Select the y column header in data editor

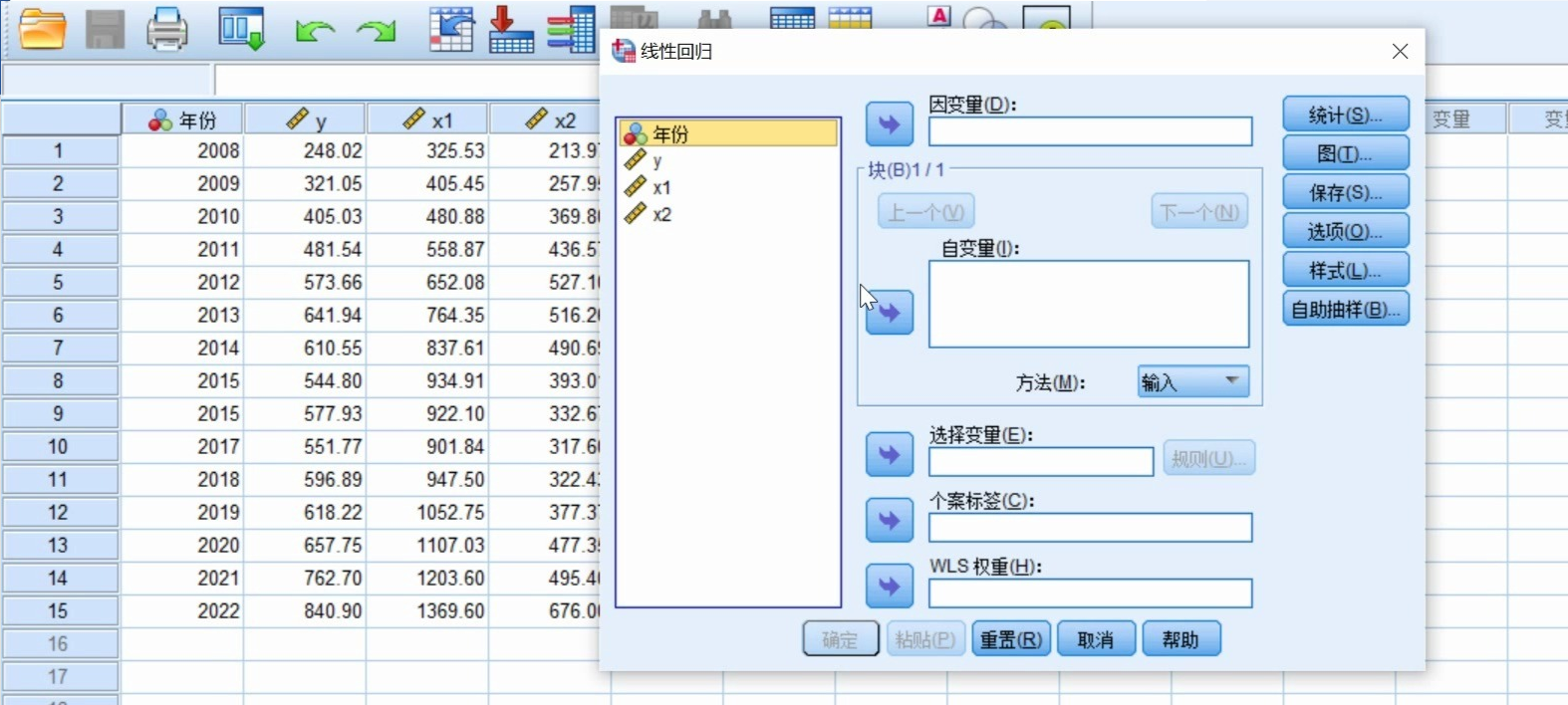pyautogui.click(x=305, y=119)
